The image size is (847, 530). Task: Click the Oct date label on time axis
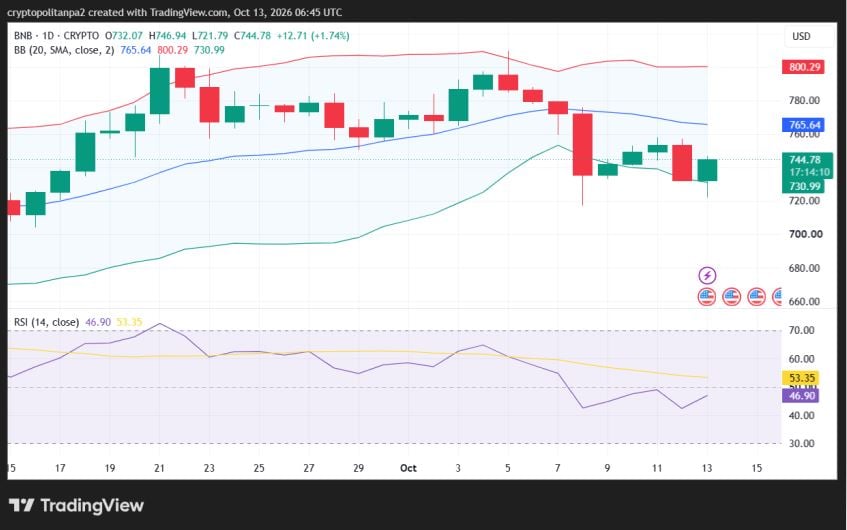(408, 468)
